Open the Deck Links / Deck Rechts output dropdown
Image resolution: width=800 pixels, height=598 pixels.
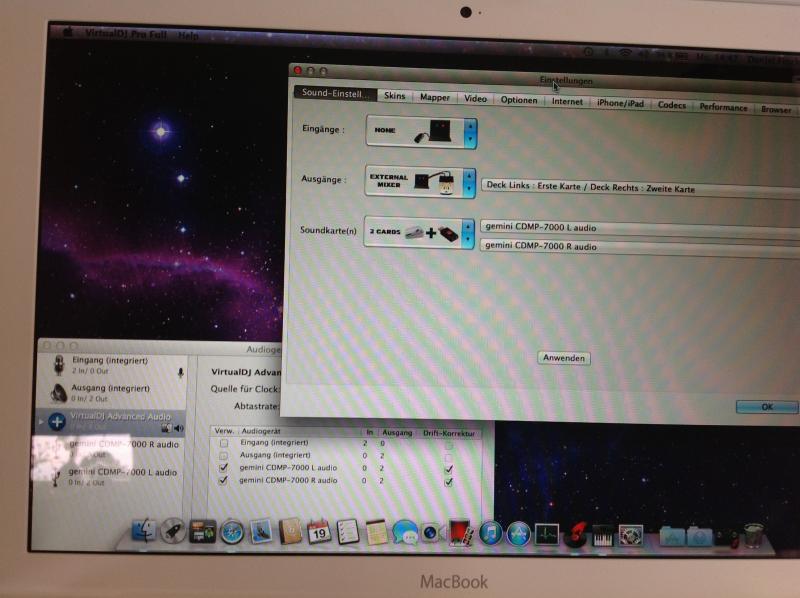[640, 188]
